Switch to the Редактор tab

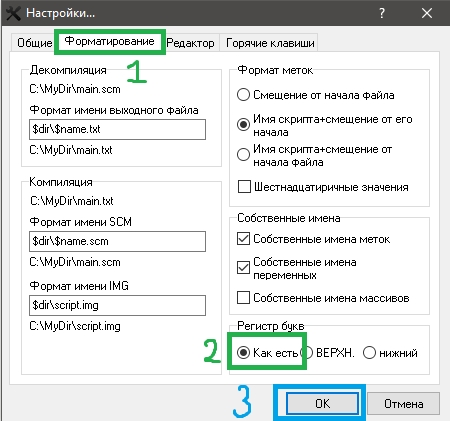(x=190, y=43)
